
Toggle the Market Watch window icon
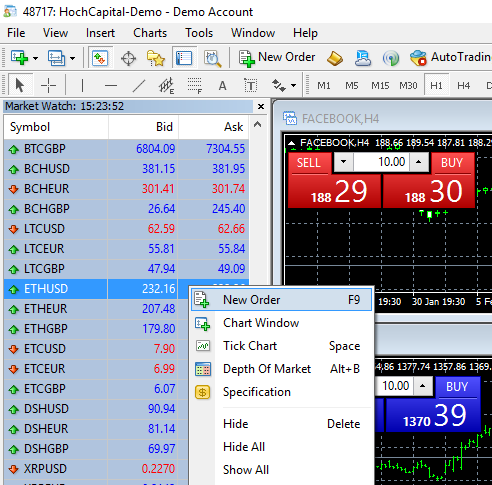coord(100,58)
